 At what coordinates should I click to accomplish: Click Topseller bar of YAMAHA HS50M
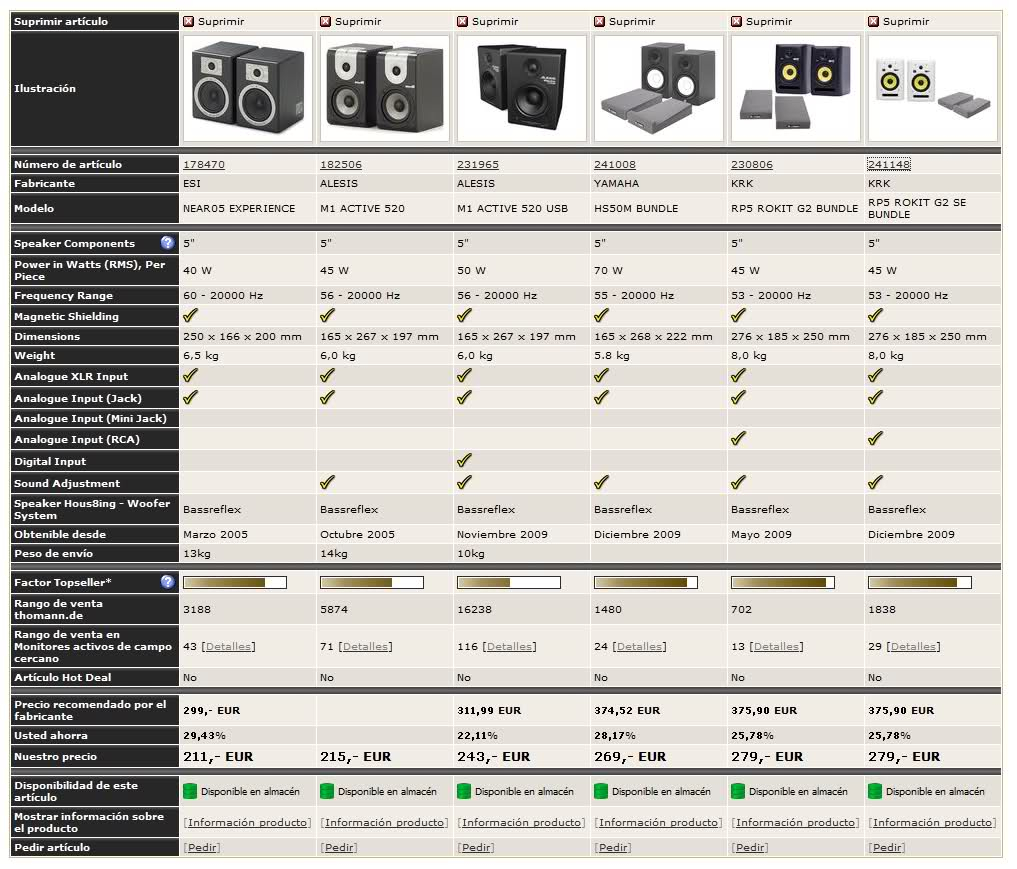pyautogui.click(x=646, y=582)
